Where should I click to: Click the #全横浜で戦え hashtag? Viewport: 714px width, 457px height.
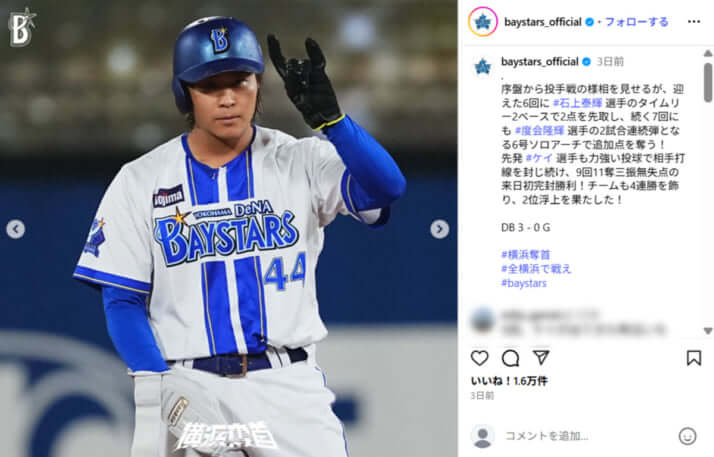[x=536, y=269]
